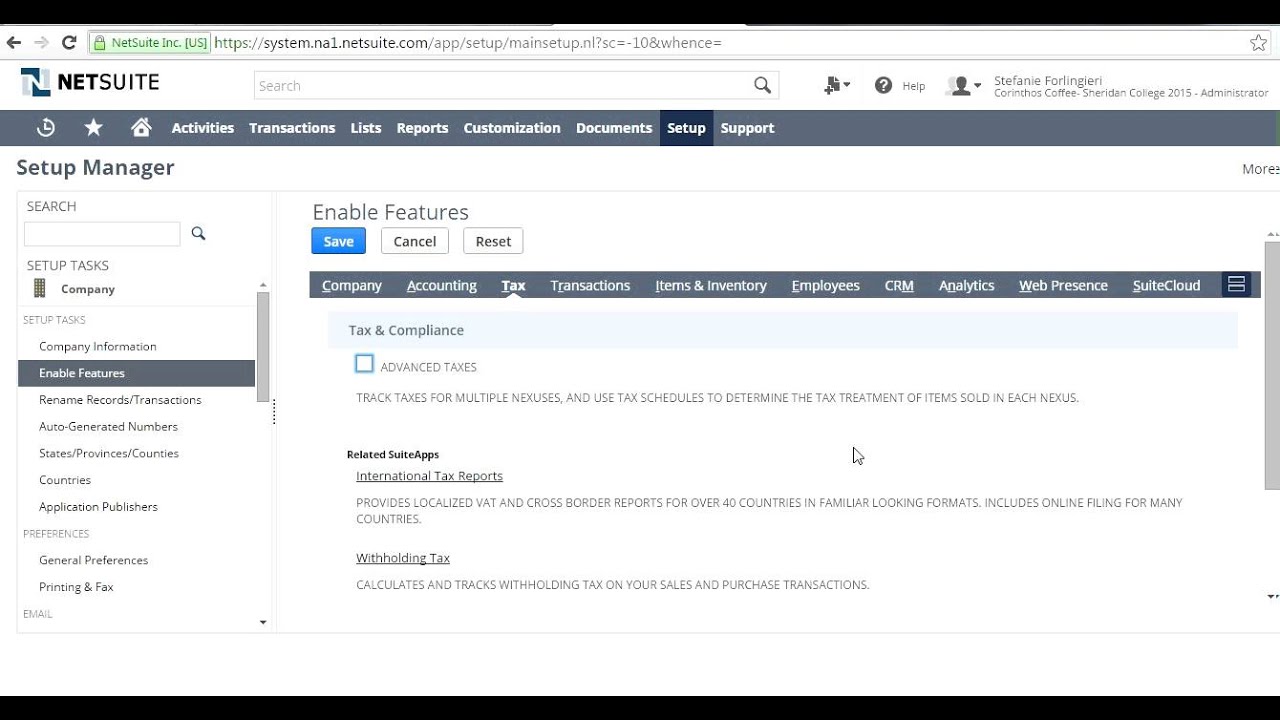Open the Reports menu
The height and width of the screenshot is (720, 1280).
pos(422,128)
